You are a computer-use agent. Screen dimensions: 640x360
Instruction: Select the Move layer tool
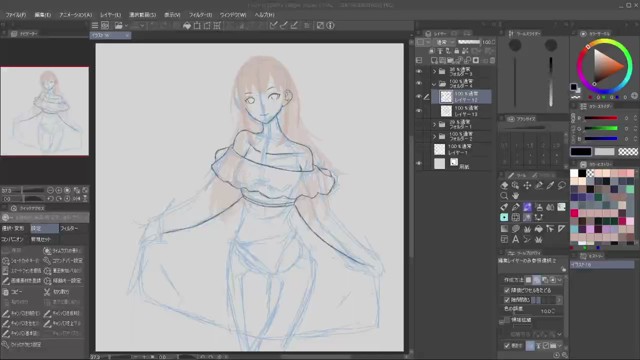pos(527,186)
